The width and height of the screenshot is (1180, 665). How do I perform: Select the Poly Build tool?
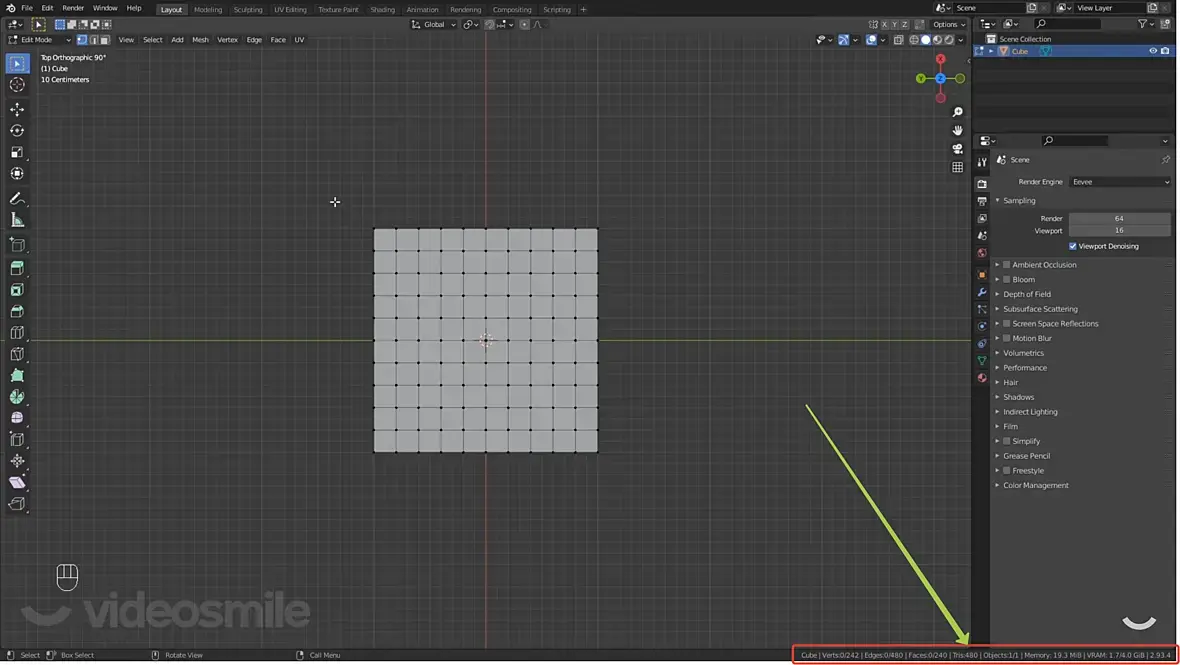pyautogui.click(x=17, y=375)
